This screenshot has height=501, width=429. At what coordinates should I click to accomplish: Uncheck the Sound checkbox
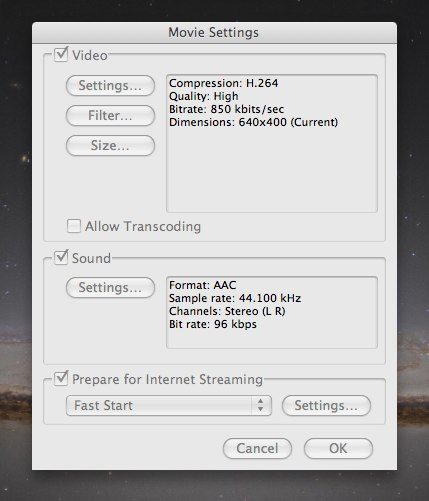[x=61, y=257]
